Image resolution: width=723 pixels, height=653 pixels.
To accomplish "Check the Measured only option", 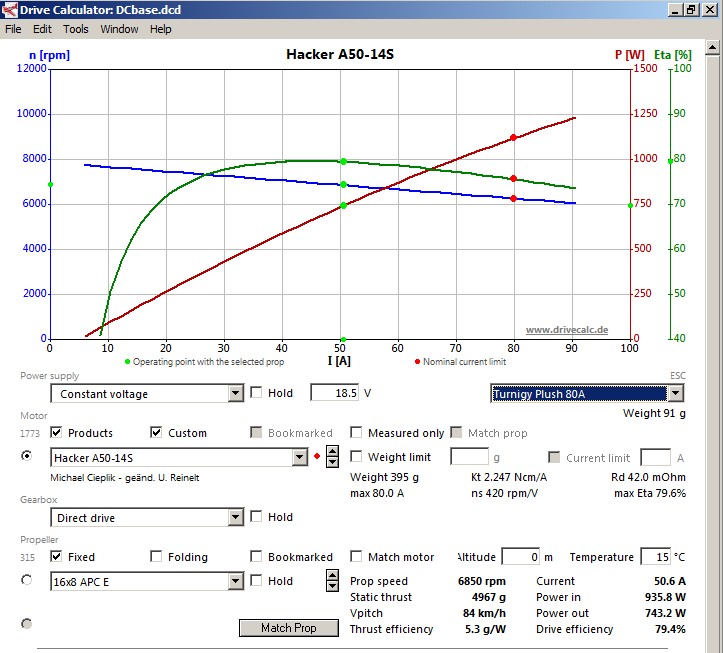I will point(356,433).
